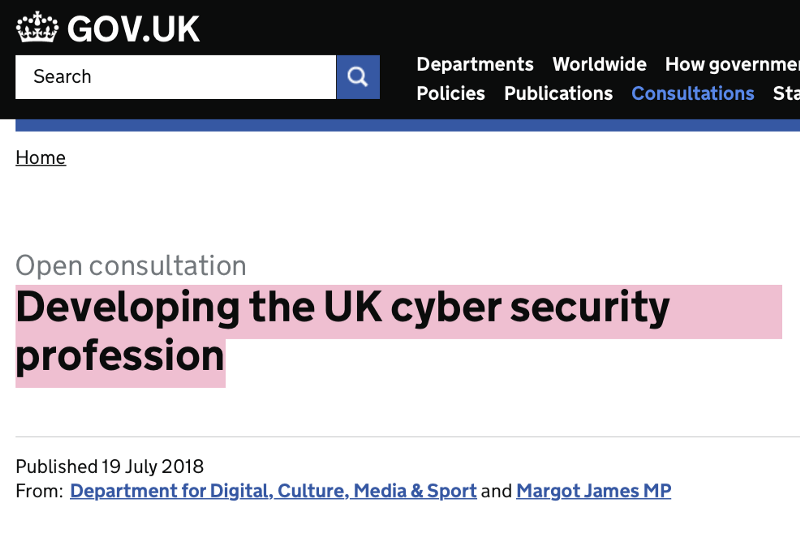
Task: Visit the Margot James MP link
Action: tap(594, 491)
